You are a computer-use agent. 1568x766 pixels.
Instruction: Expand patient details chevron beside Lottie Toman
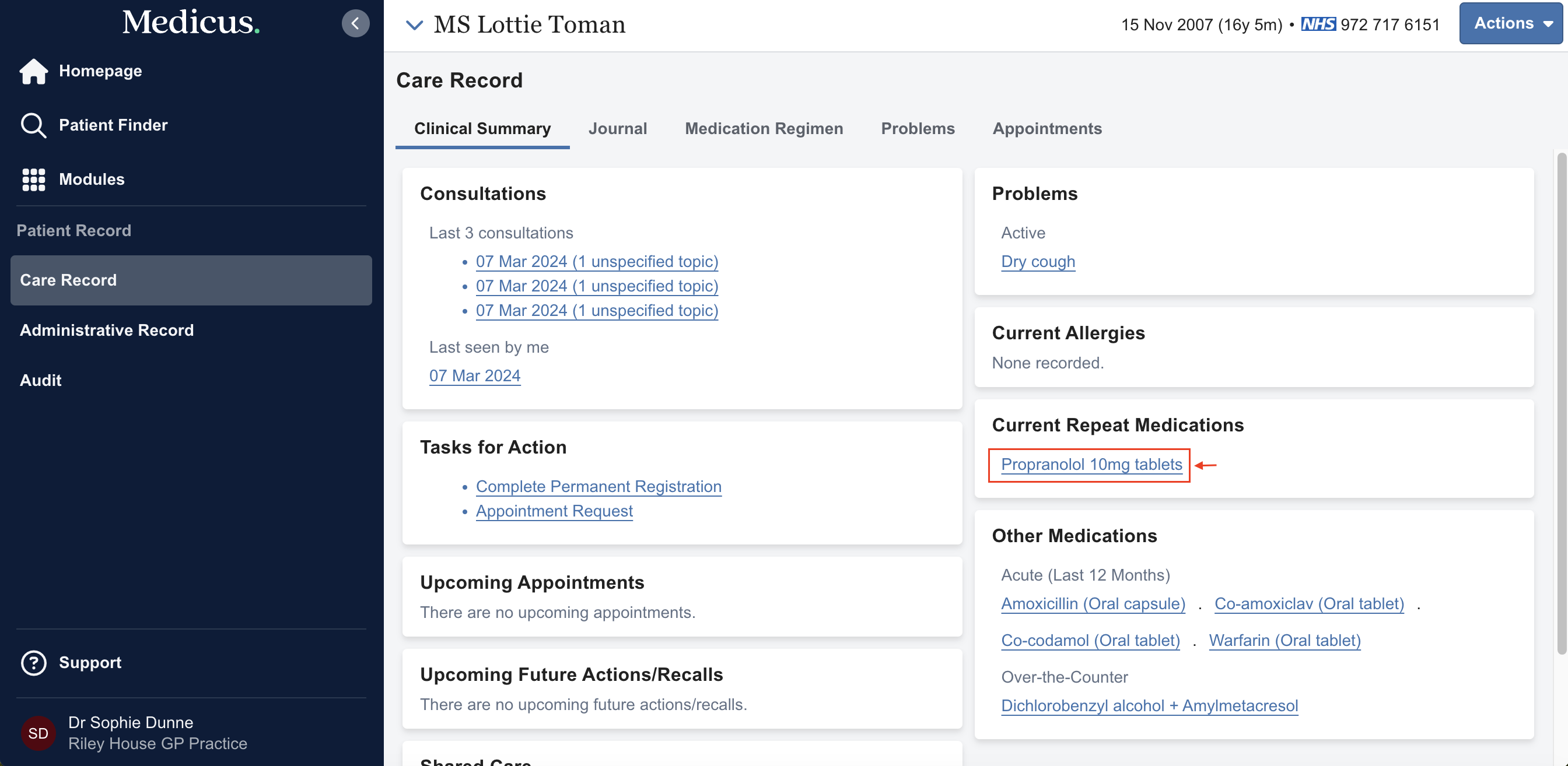(414, 25)
